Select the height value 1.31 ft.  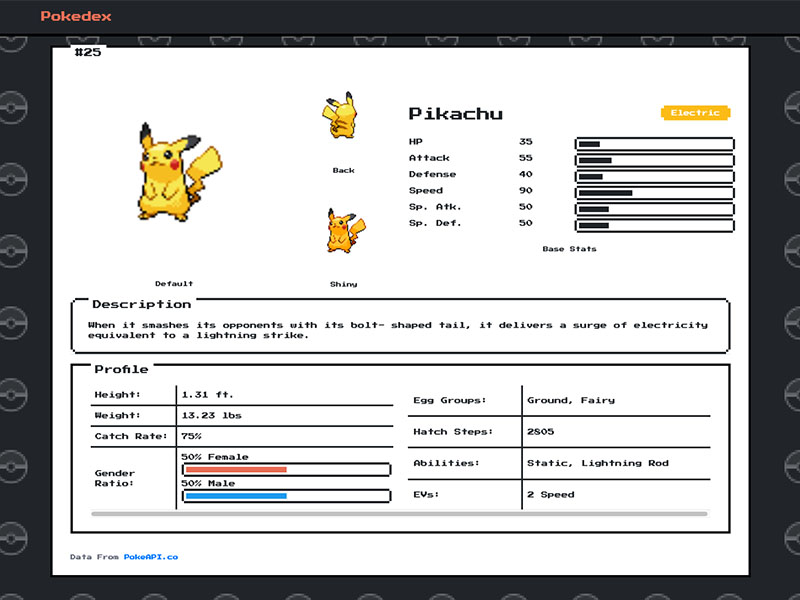(x=207, y=395)
